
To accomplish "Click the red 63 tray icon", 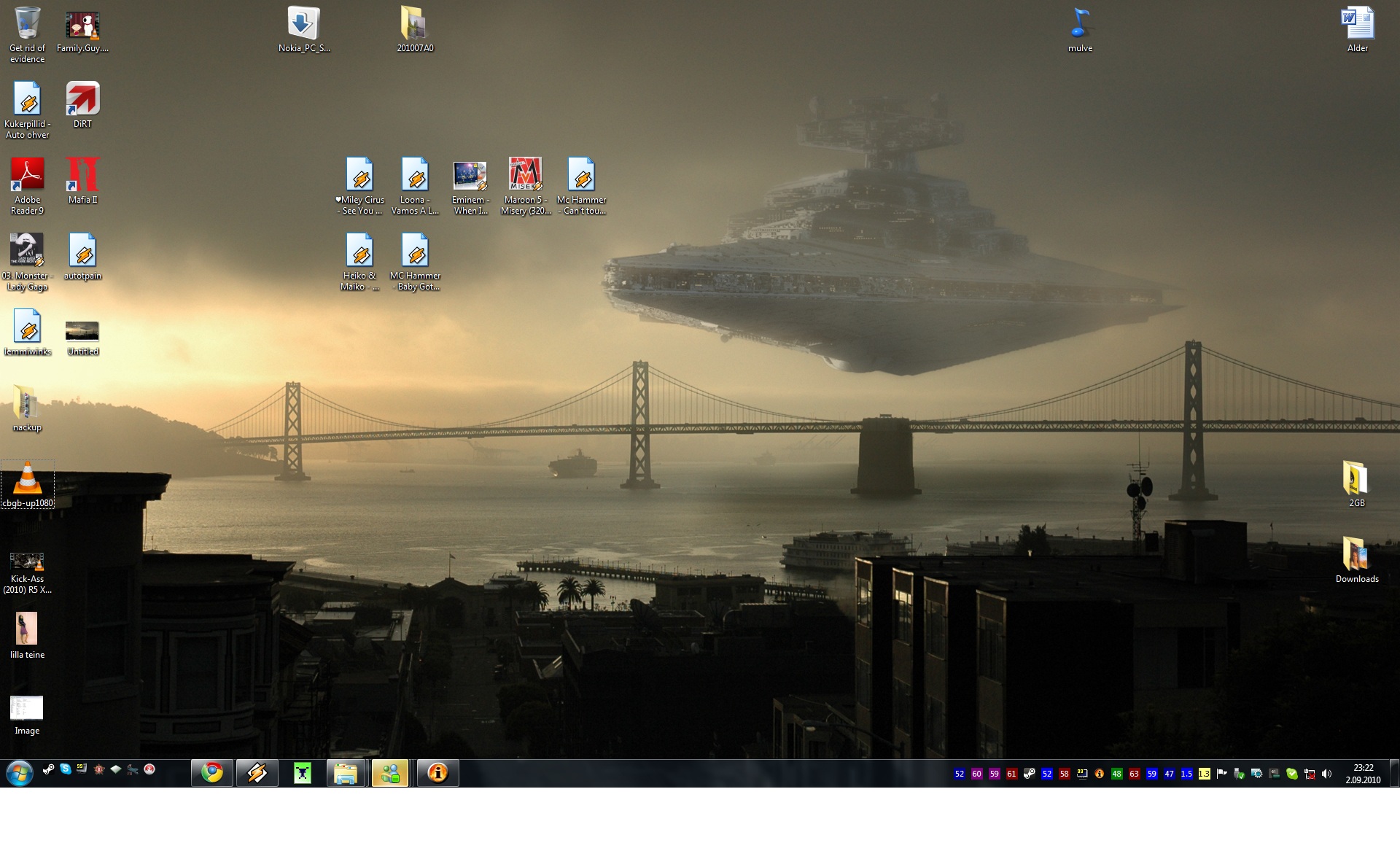I will point(1134,774).
